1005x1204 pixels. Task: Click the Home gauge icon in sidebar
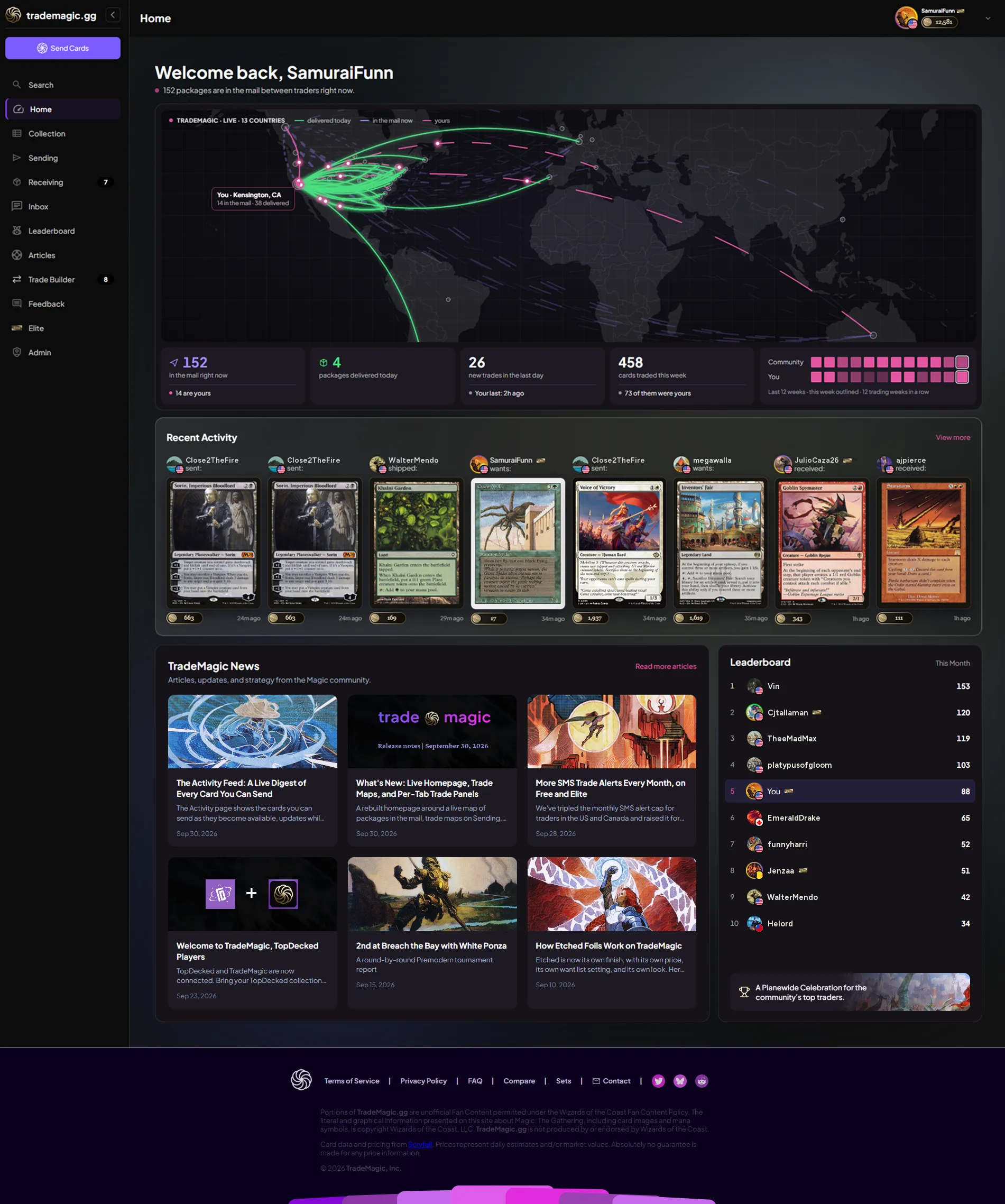tap(19, 109)
